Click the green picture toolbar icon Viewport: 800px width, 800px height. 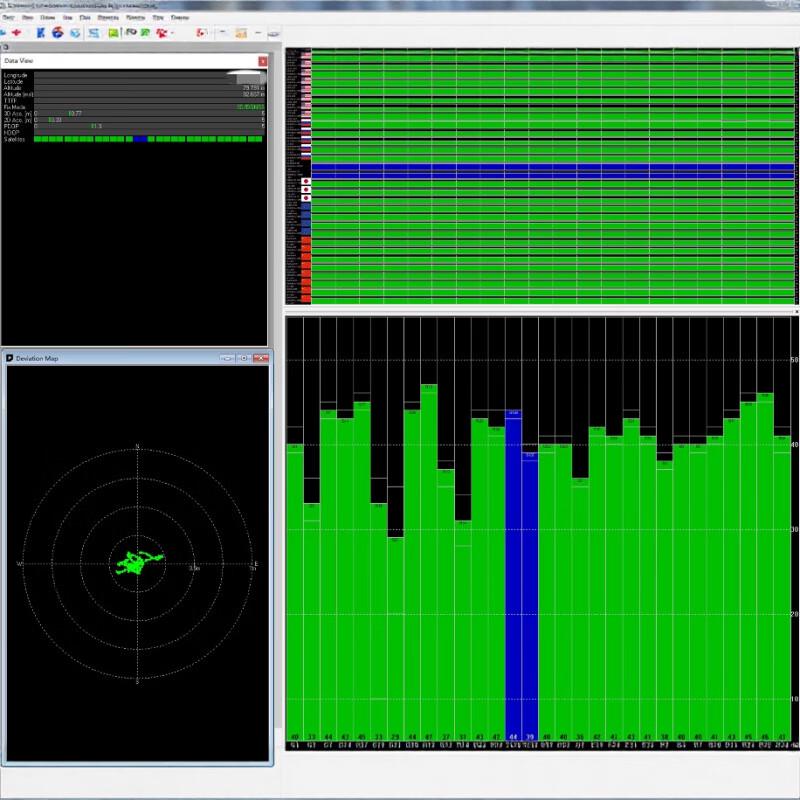click(113, 33)
